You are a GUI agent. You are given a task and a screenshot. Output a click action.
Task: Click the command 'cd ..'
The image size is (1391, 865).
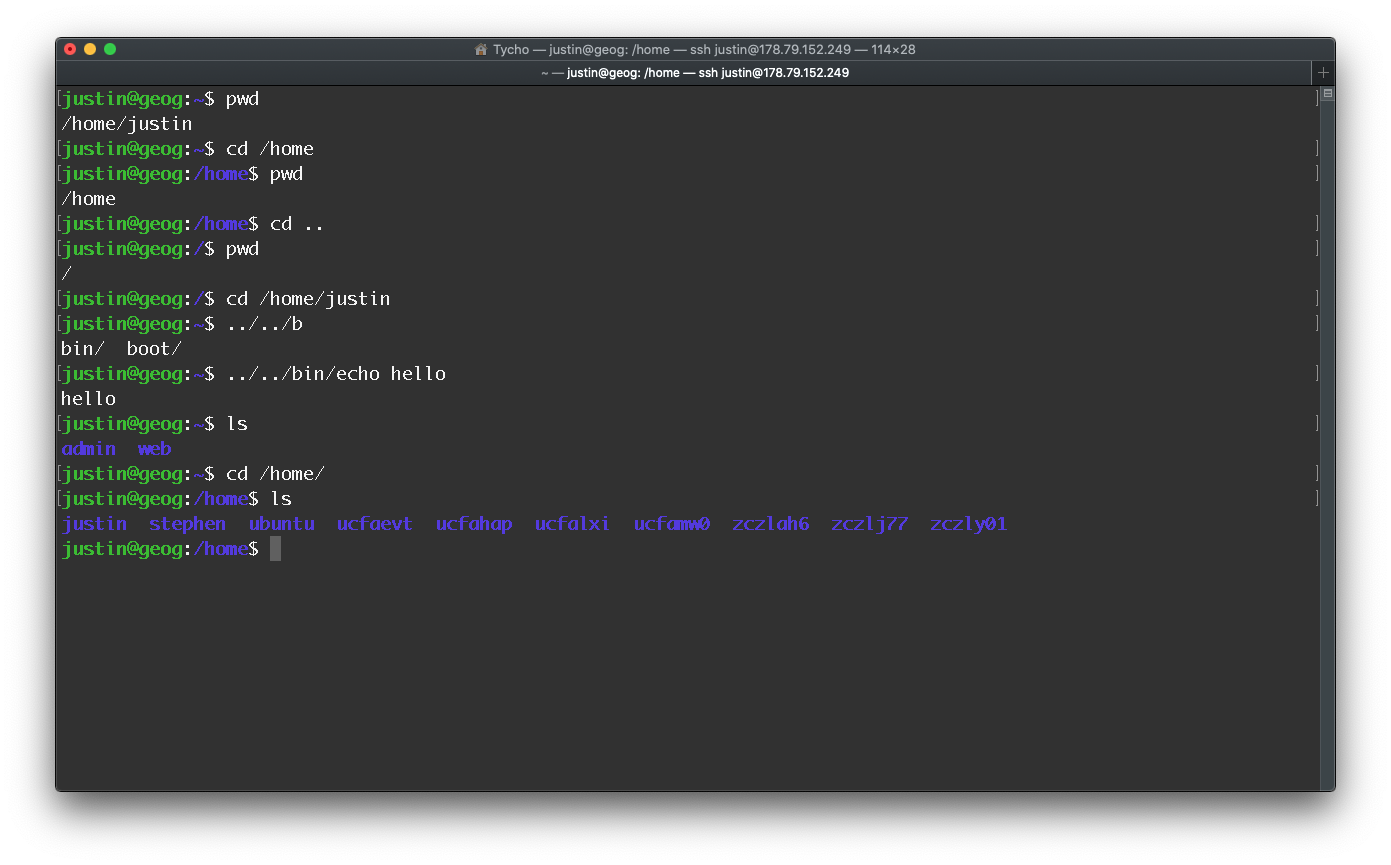(297, 224)
